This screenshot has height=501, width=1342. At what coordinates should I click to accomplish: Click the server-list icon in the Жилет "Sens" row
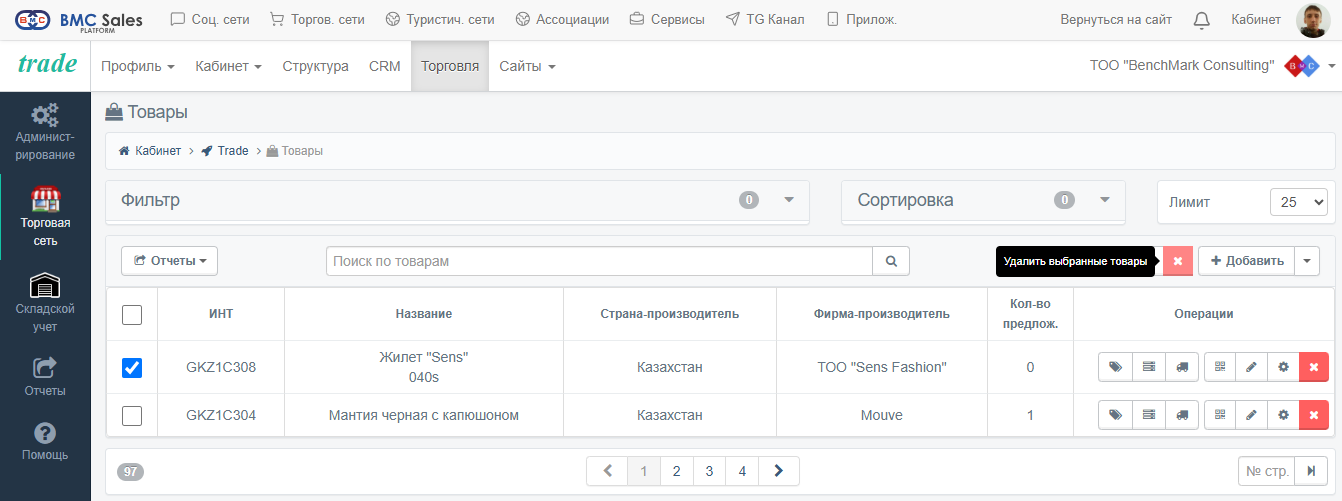click(1148, 367)
